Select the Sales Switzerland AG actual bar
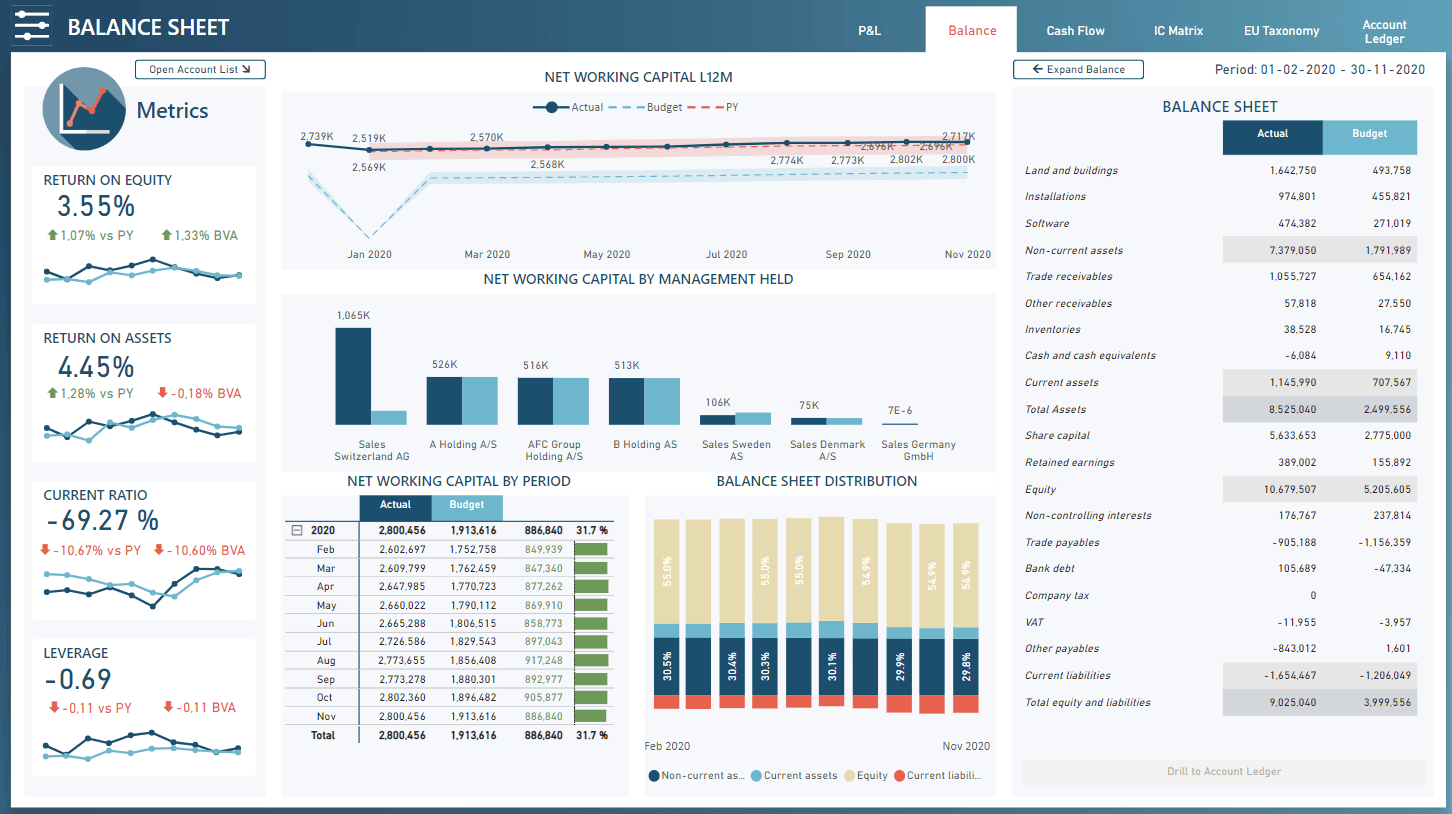 (x=353, y=377)
